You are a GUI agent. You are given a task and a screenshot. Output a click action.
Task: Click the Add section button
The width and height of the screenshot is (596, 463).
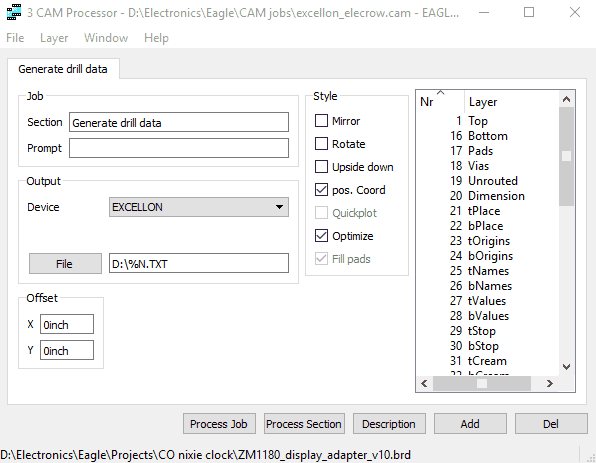470,424
